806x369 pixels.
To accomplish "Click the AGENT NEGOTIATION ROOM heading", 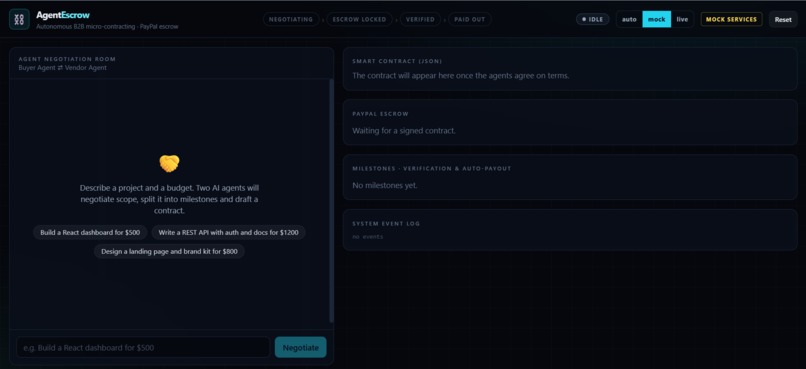I will [x=67, y=59].
